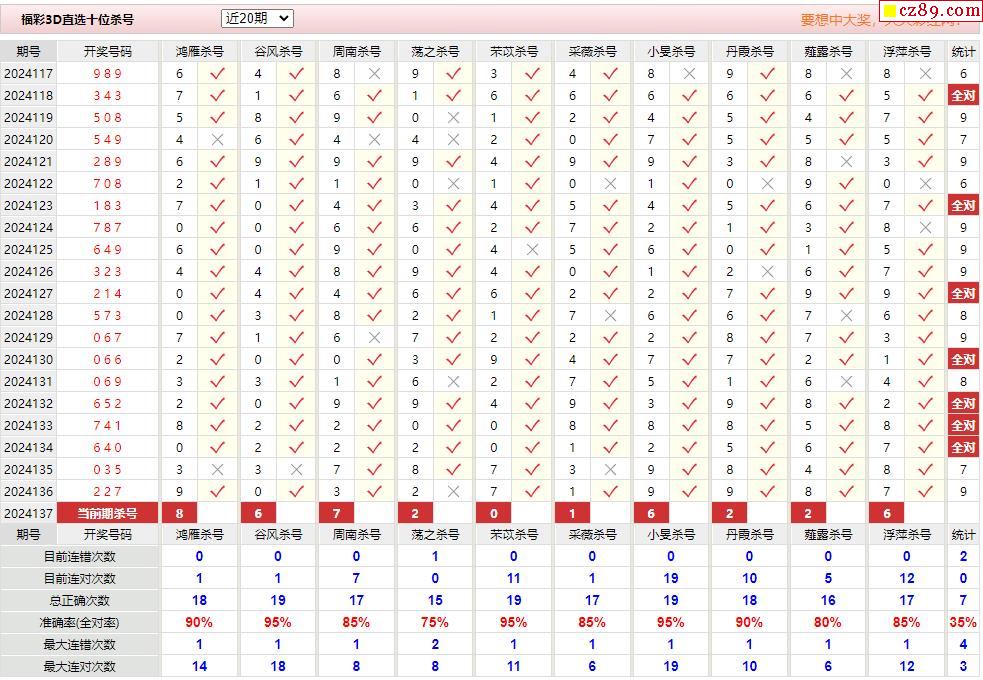This screenshot has width=983, height=680.
Task: Click the red 1 under 采薇杀号 in row 2024137
Action: [x=572, y=513]
